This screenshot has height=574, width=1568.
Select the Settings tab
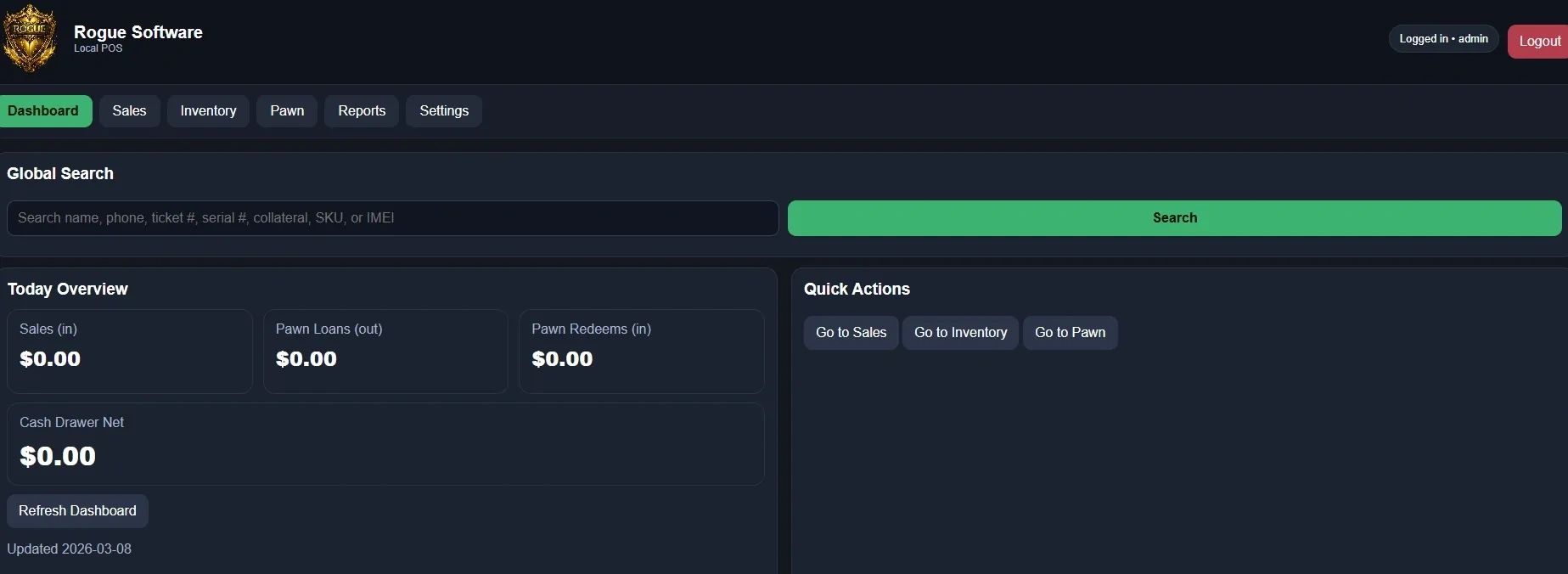(444, 111)
